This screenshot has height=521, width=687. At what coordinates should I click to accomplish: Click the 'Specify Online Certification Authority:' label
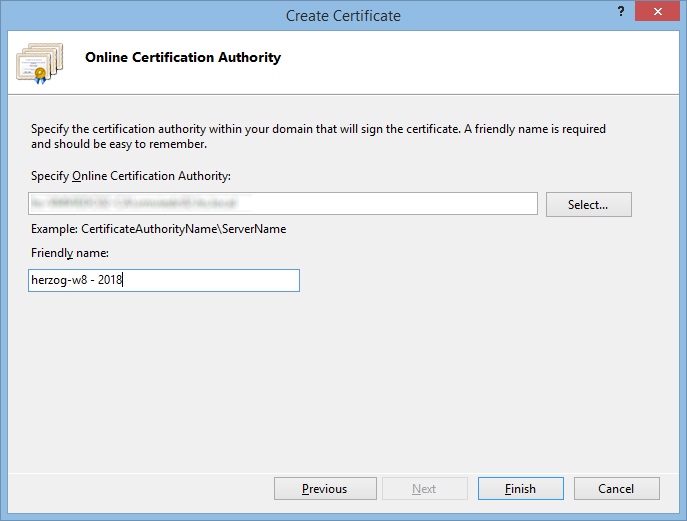(131, 176)
